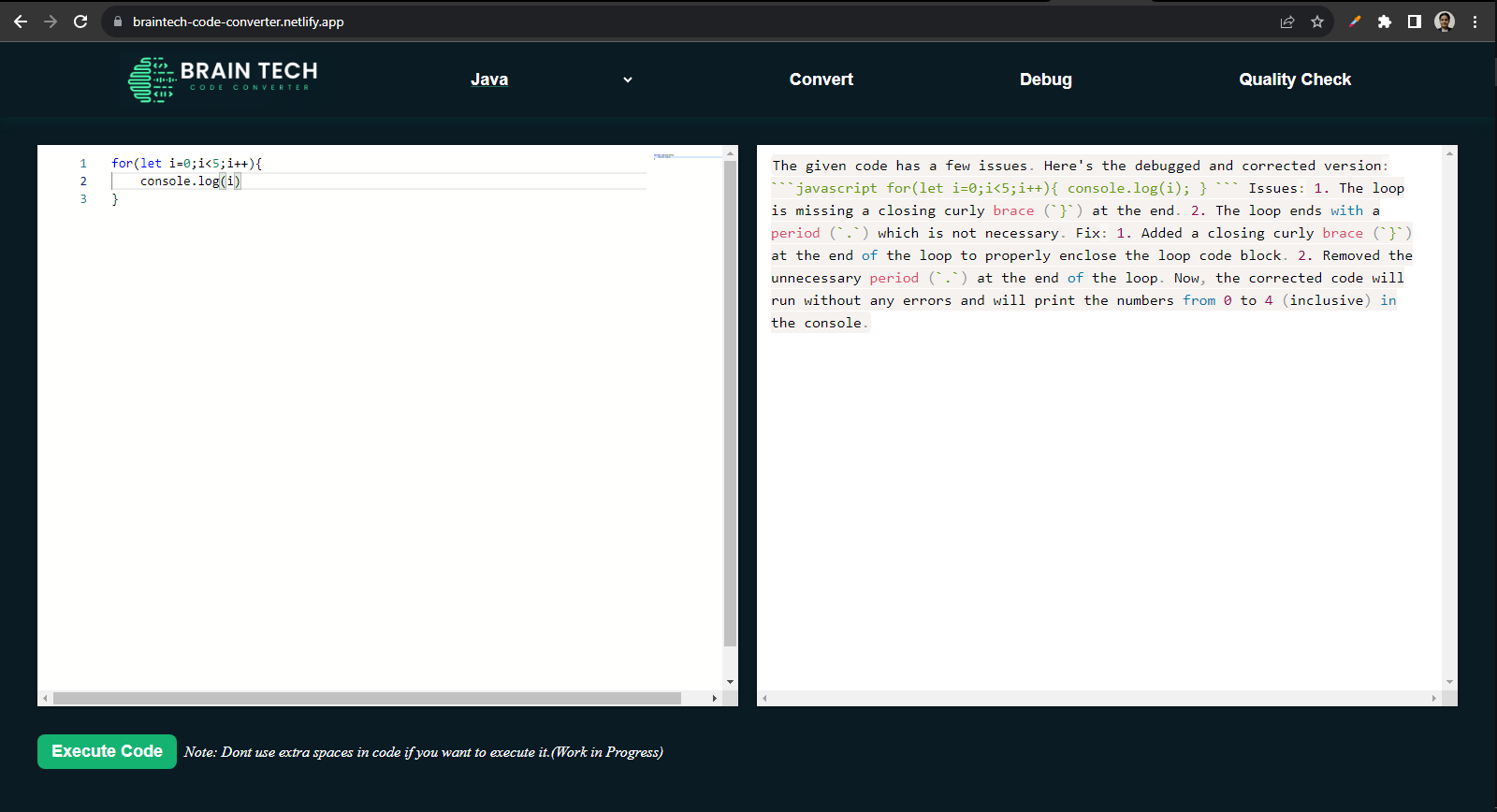The image size is (1497, 812).
Task: Toggle the browser side panel
Action: click(1415, 22)
